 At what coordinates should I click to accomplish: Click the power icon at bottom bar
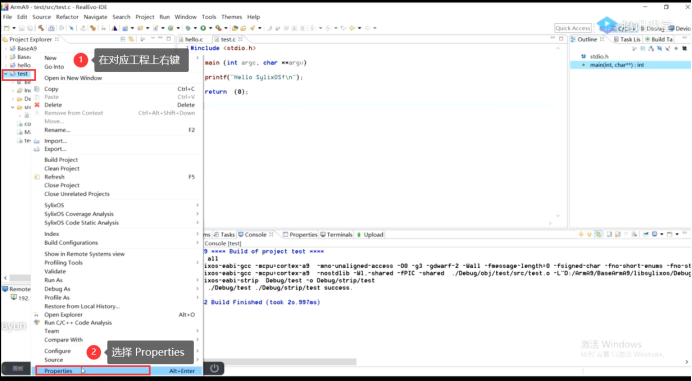click(214, 368)
